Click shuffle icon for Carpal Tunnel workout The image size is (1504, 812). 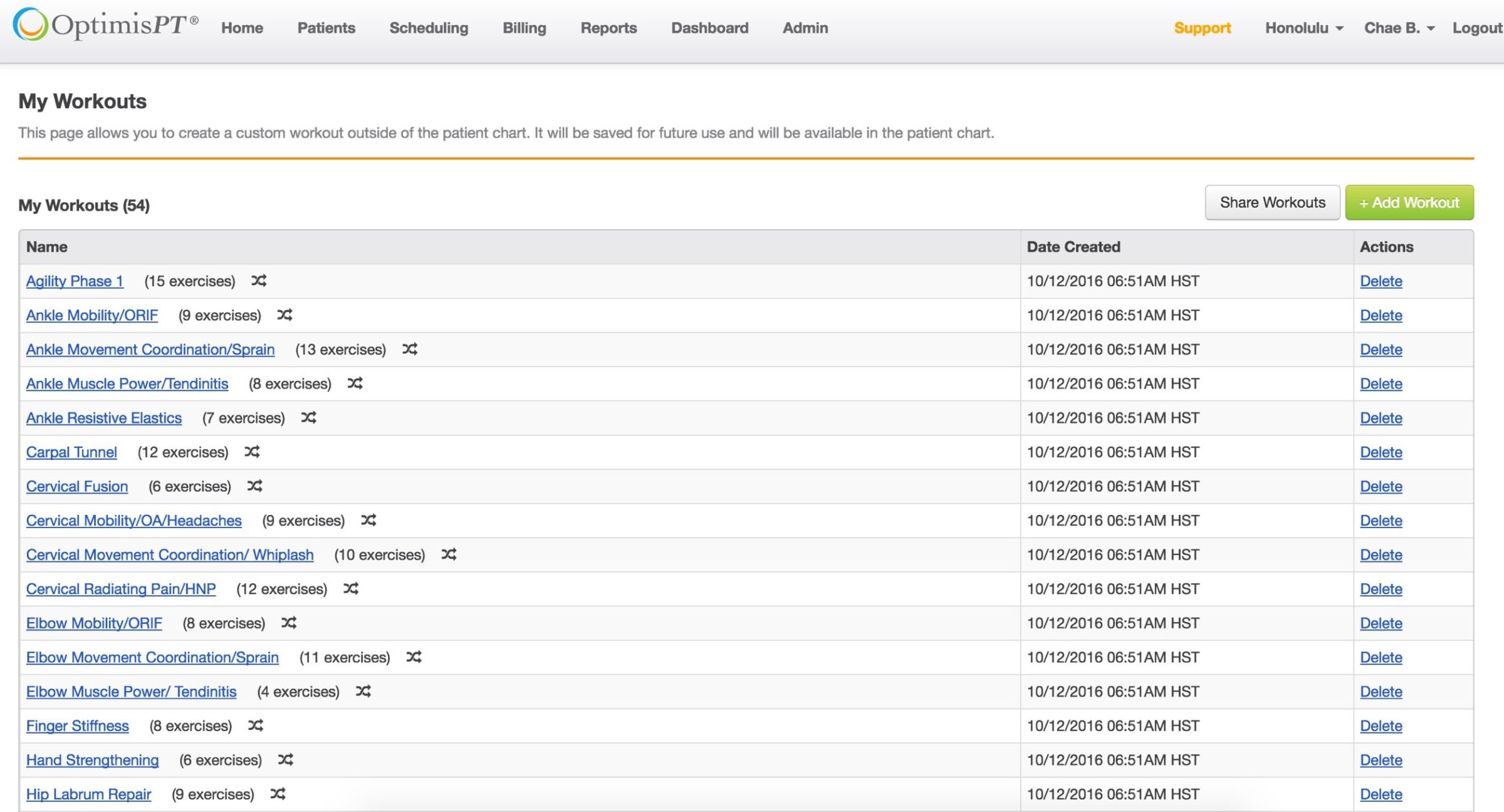pos(252,452)
